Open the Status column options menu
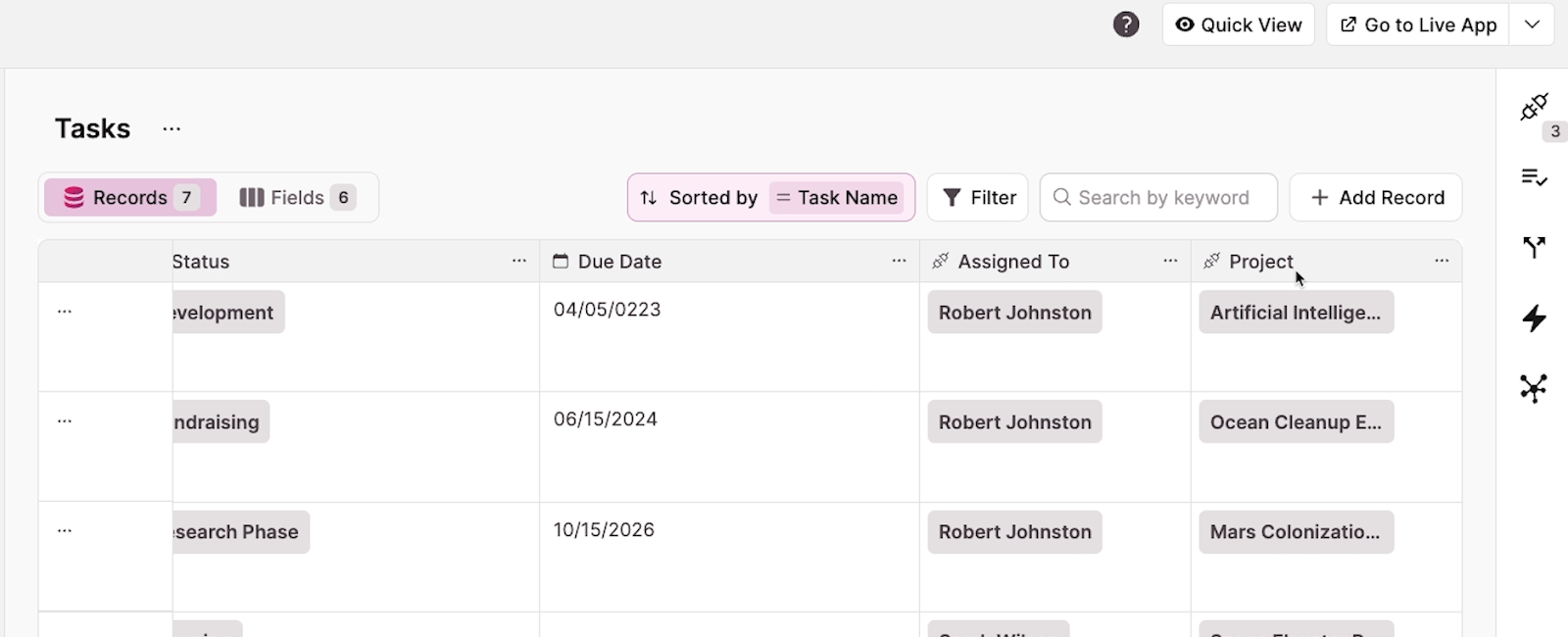The height and width of the screenshot is (637, 1568). coord(519,261)
